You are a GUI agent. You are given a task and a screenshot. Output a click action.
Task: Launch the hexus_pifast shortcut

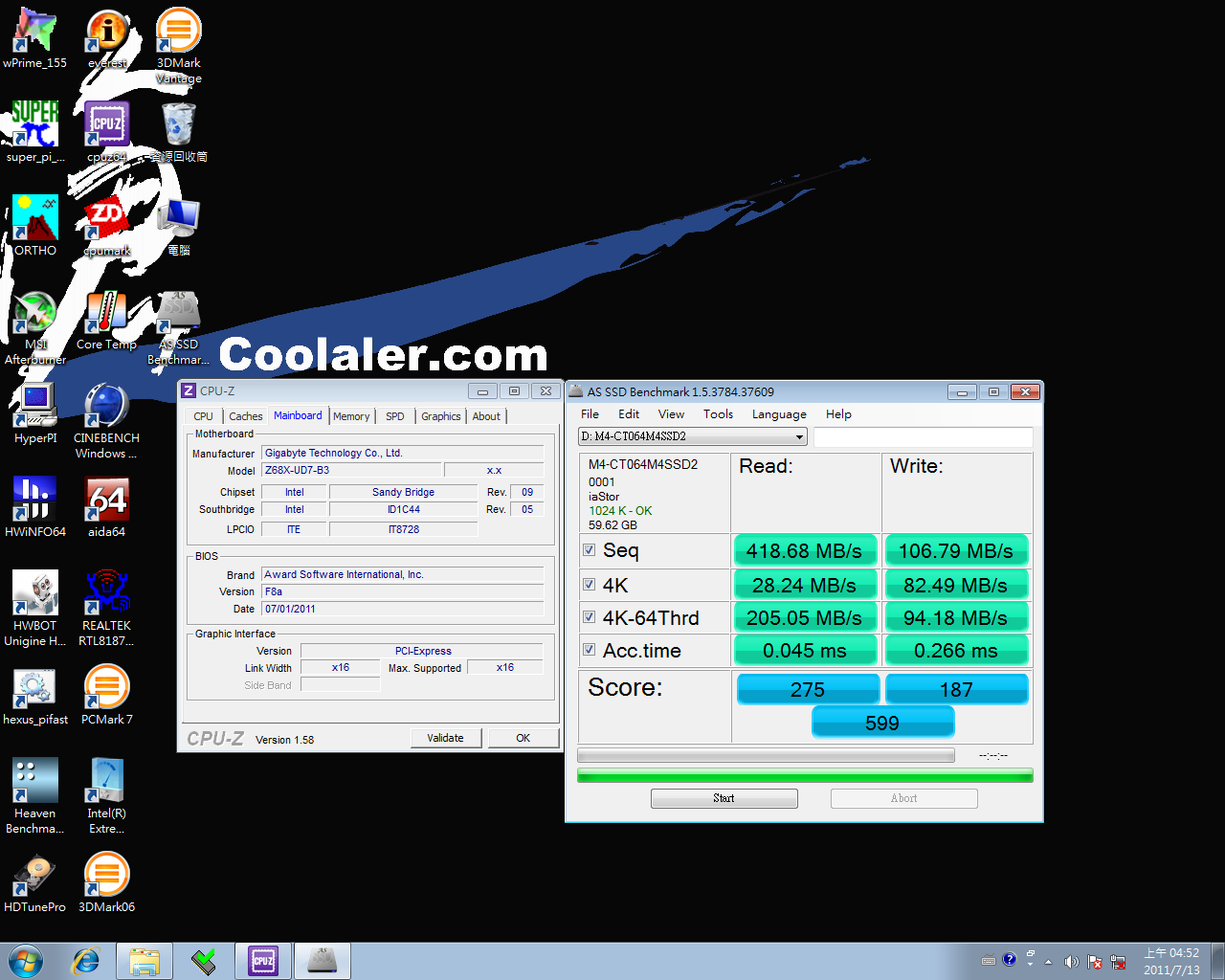[x=35, y=695]
